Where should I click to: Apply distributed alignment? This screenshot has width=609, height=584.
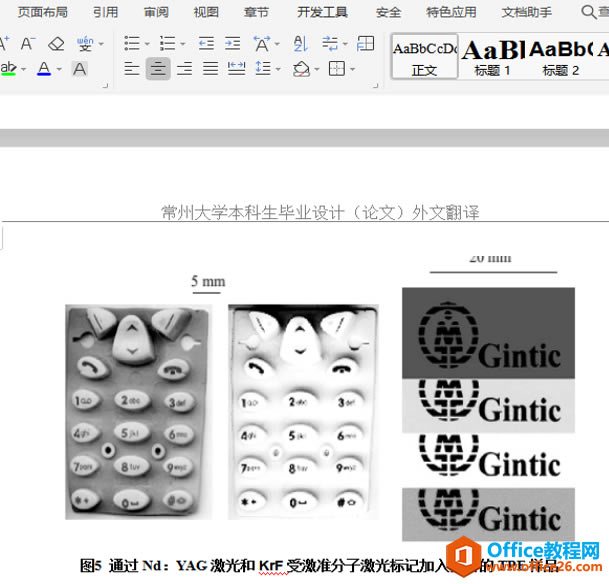click(x=237, y=69)
